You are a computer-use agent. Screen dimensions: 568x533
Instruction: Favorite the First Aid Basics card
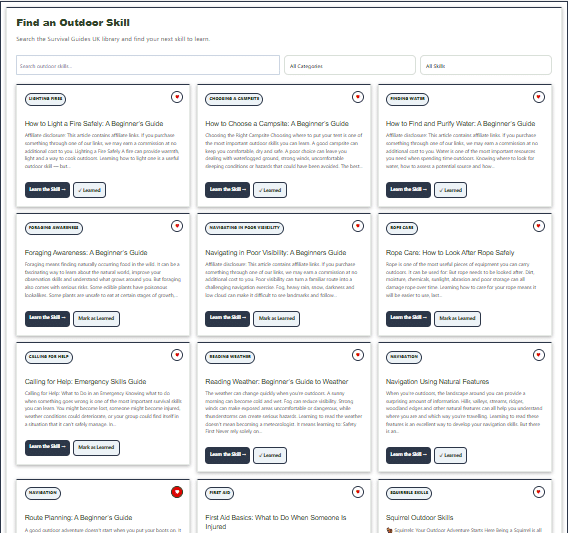tap(358, 492)
